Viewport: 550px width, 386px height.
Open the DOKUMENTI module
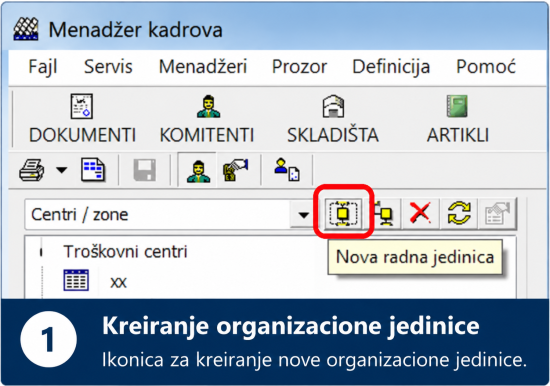(82, 119)
